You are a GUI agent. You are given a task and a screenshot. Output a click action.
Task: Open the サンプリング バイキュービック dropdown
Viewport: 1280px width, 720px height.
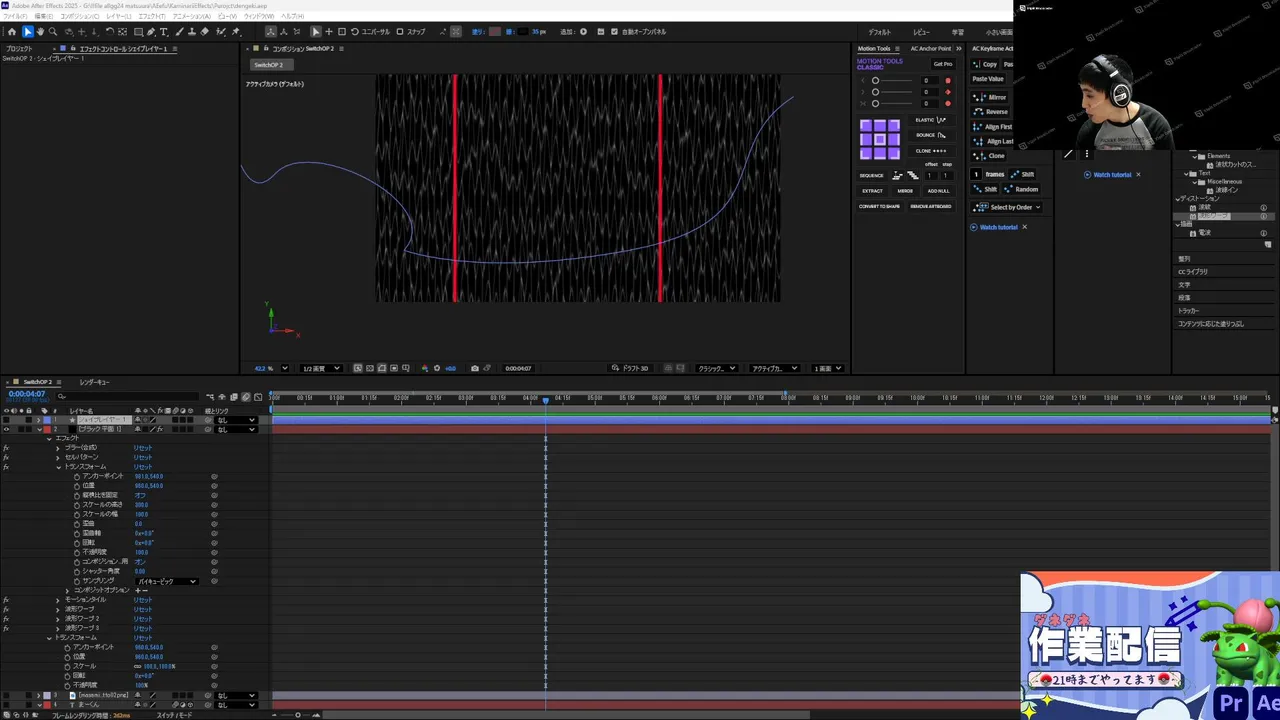[167, 581]
